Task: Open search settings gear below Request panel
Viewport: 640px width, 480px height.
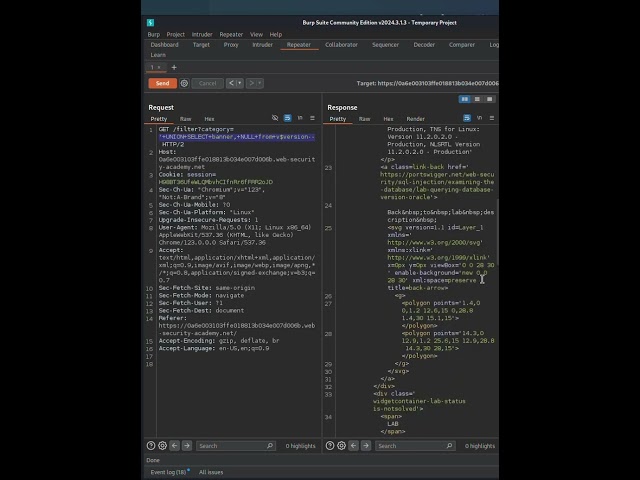Action: coord(162,445)
